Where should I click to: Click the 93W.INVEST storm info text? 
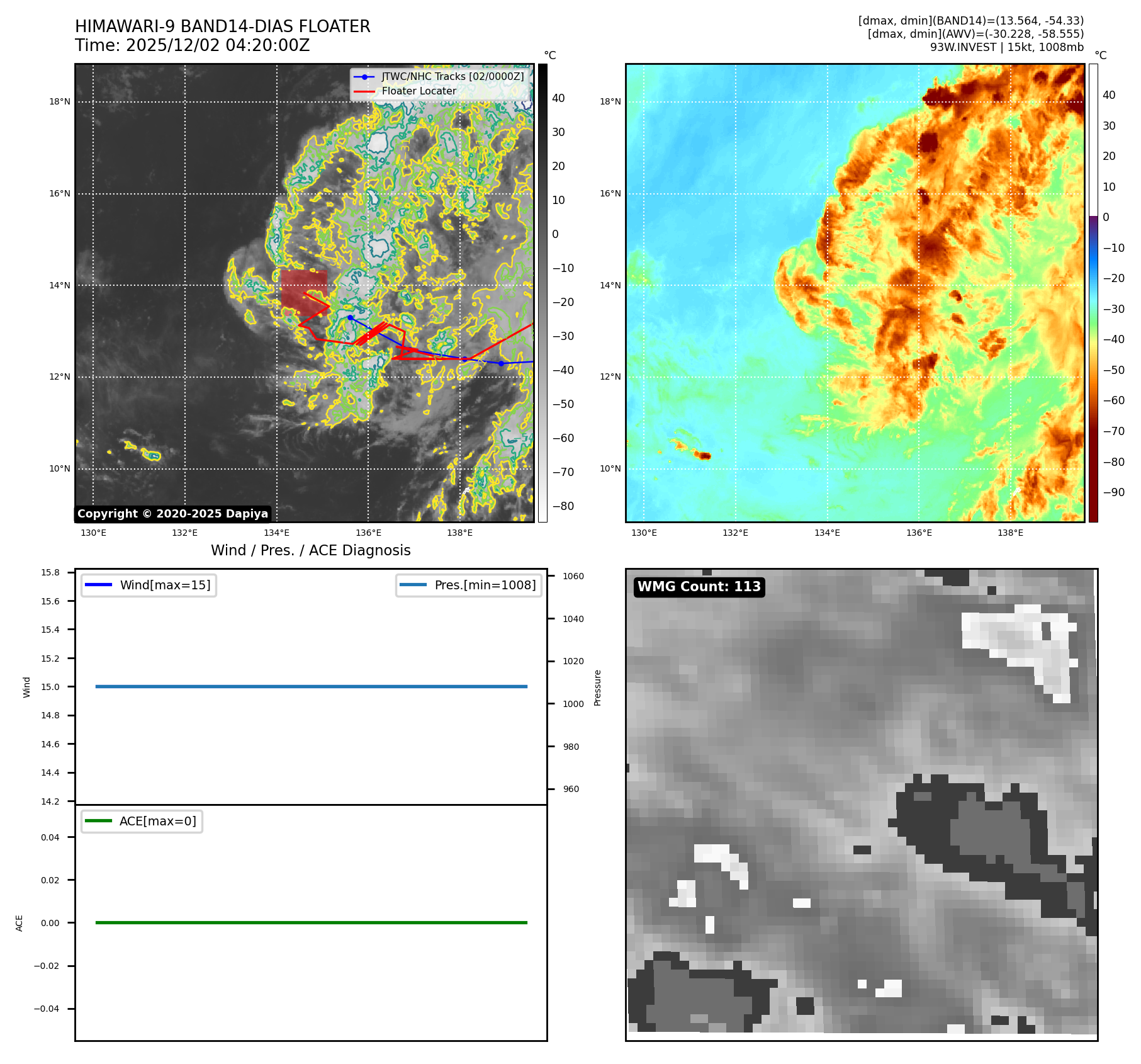1006,47
